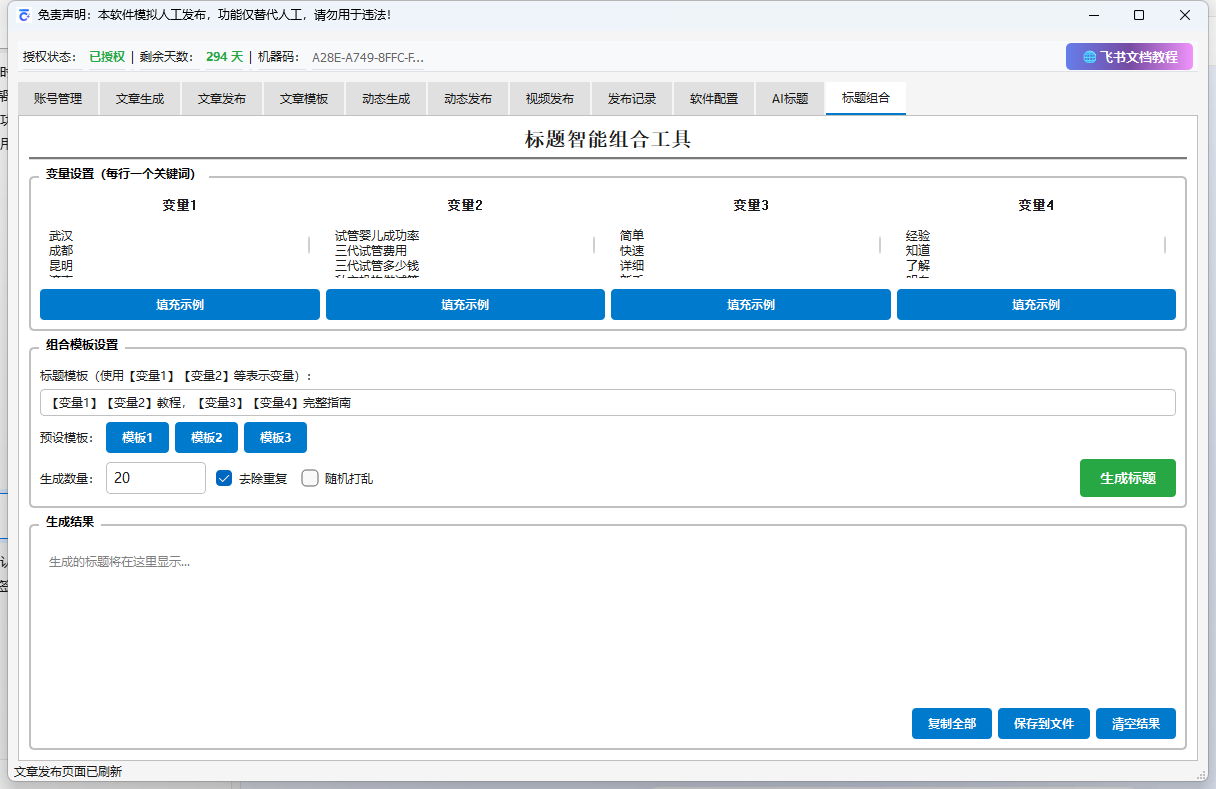Go to the 软件配置 tab
Image resolution: width=1216 pixels, height=789 pixels.
(713, 98)
